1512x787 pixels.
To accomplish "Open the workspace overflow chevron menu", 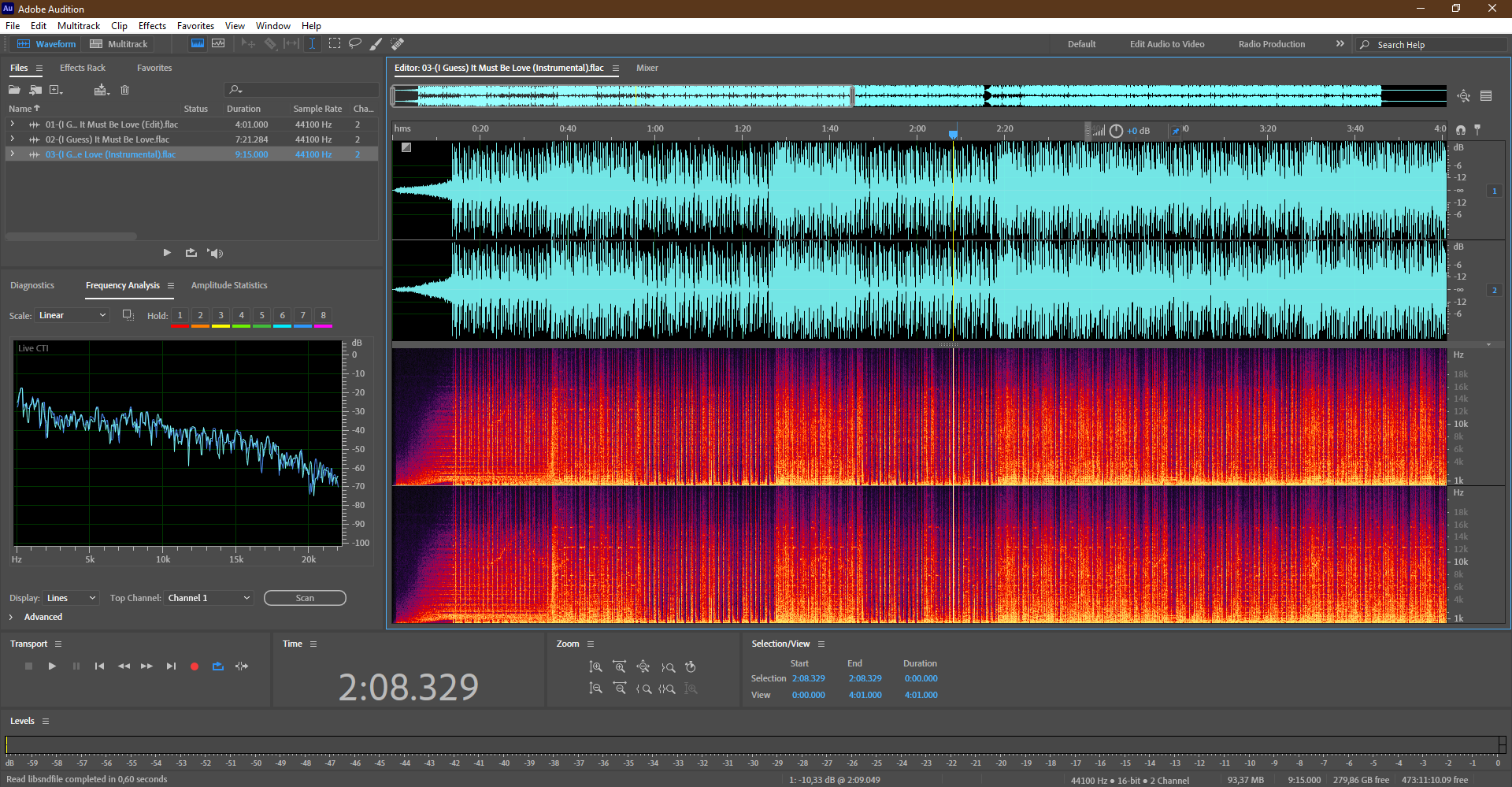I will coord(1340,44).
